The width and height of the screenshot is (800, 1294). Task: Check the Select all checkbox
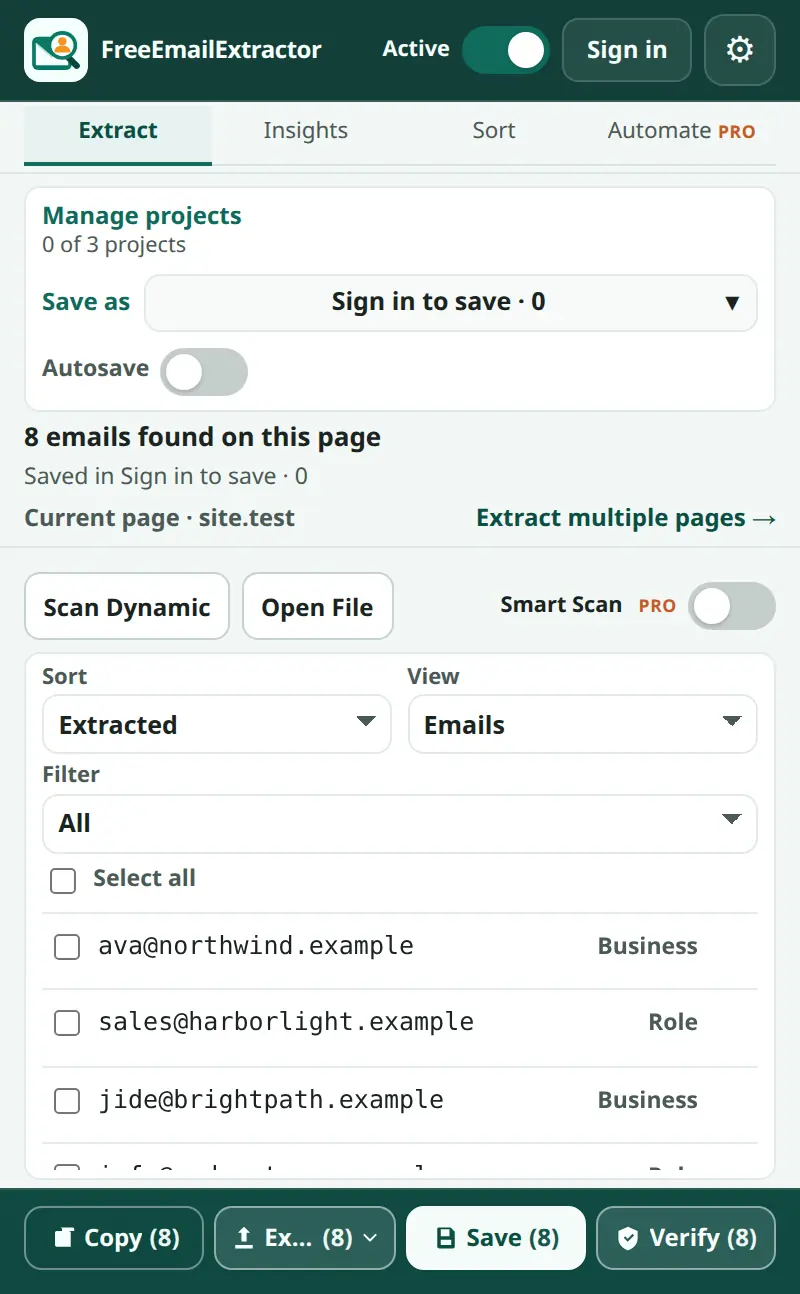tap(63, 881)
